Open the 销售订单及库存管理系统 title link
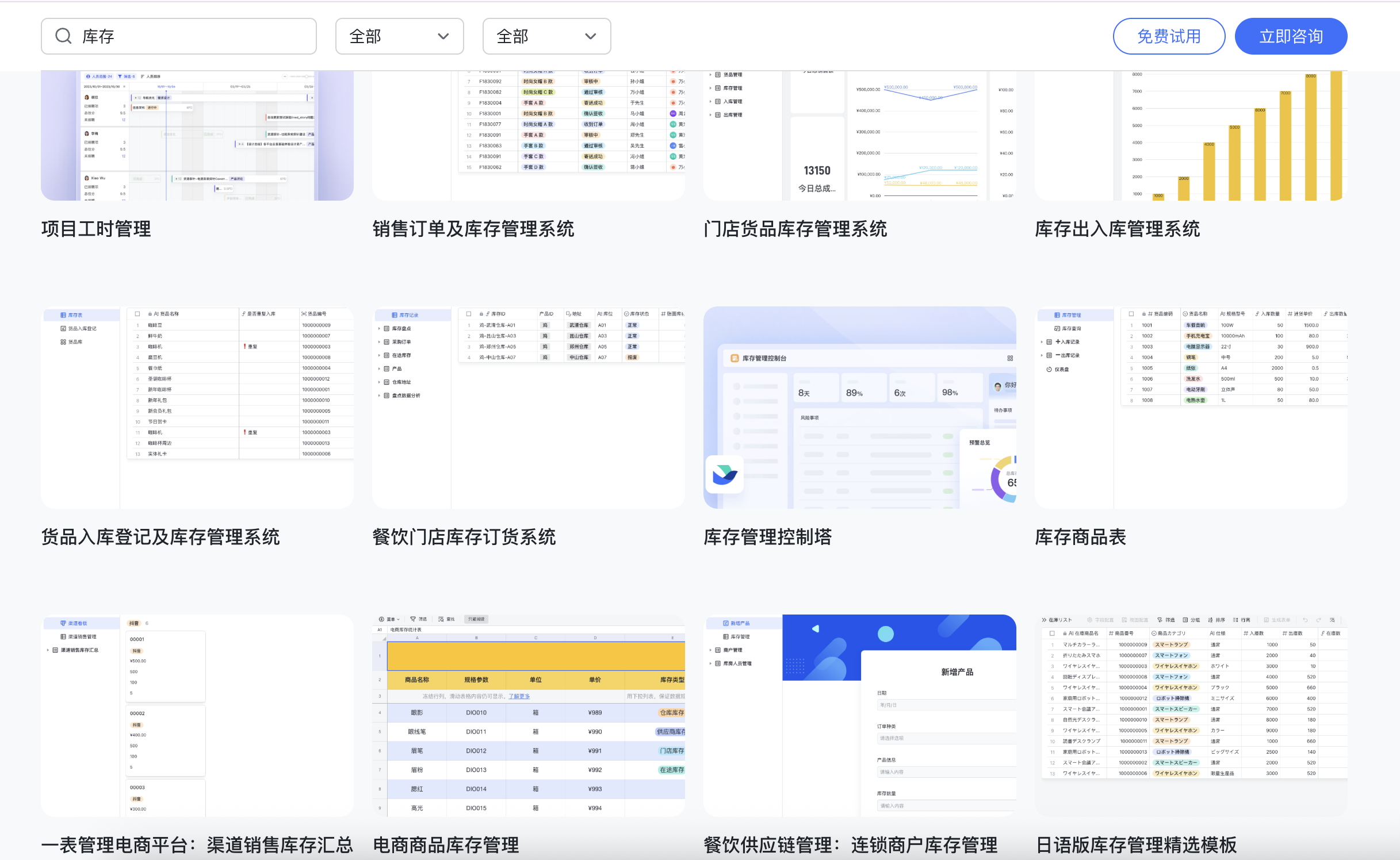The height and width of the screenshot is (860, 1400). 473,229
